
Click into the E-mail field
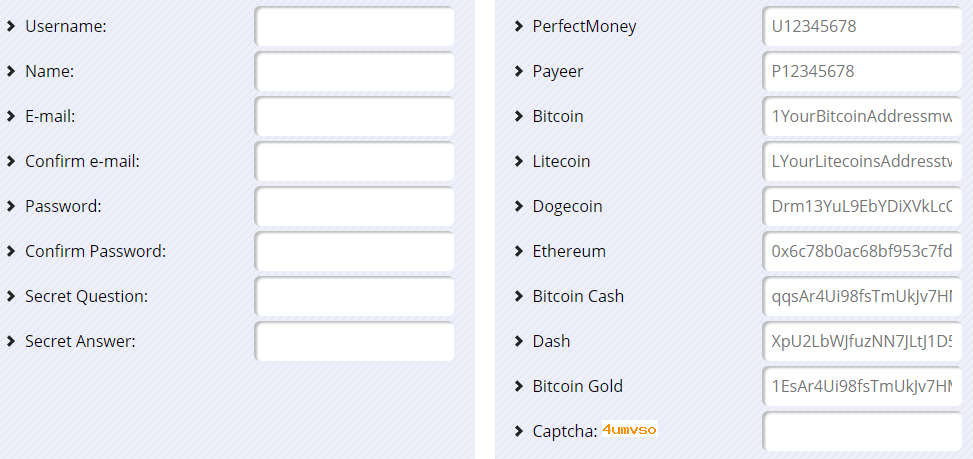(354, 117)
